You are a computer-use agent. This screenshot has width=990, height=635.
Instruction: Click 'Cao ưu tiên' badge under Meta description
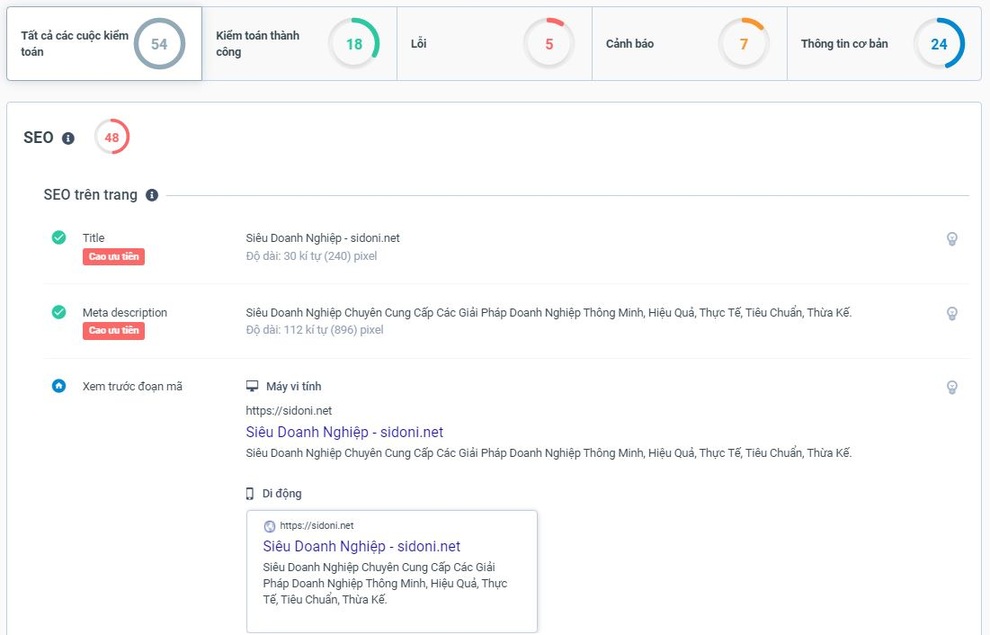114,331
